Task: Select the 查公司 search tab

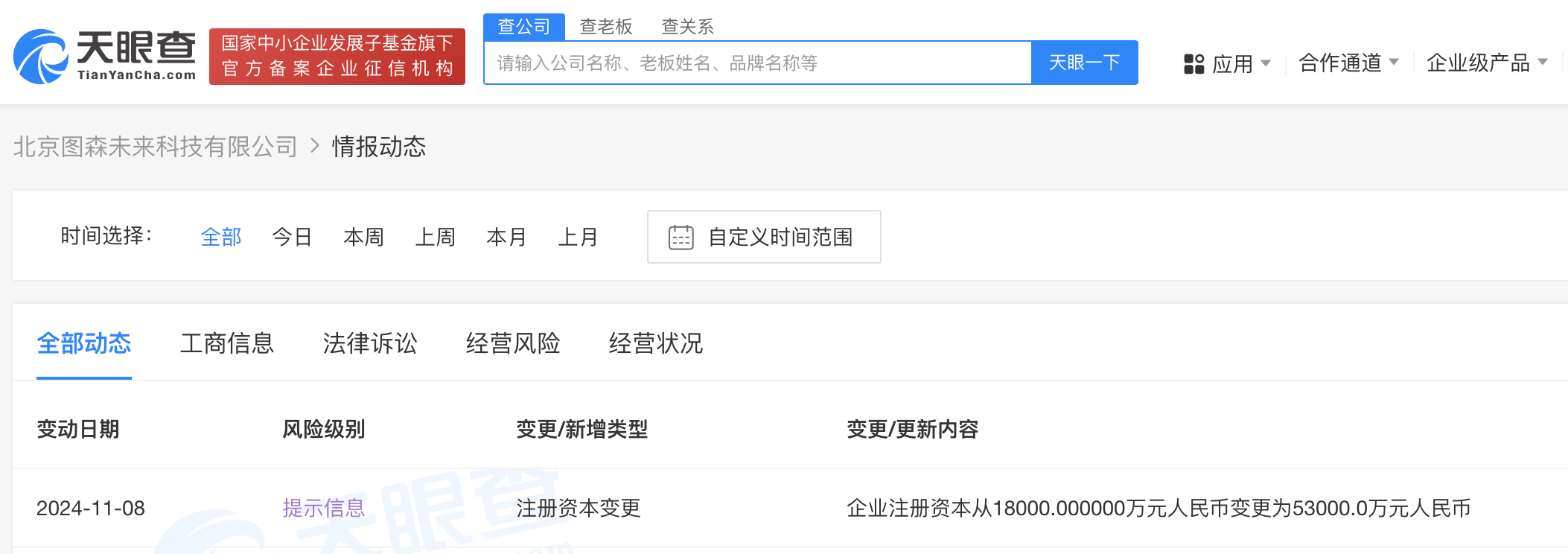Action: 524,27
